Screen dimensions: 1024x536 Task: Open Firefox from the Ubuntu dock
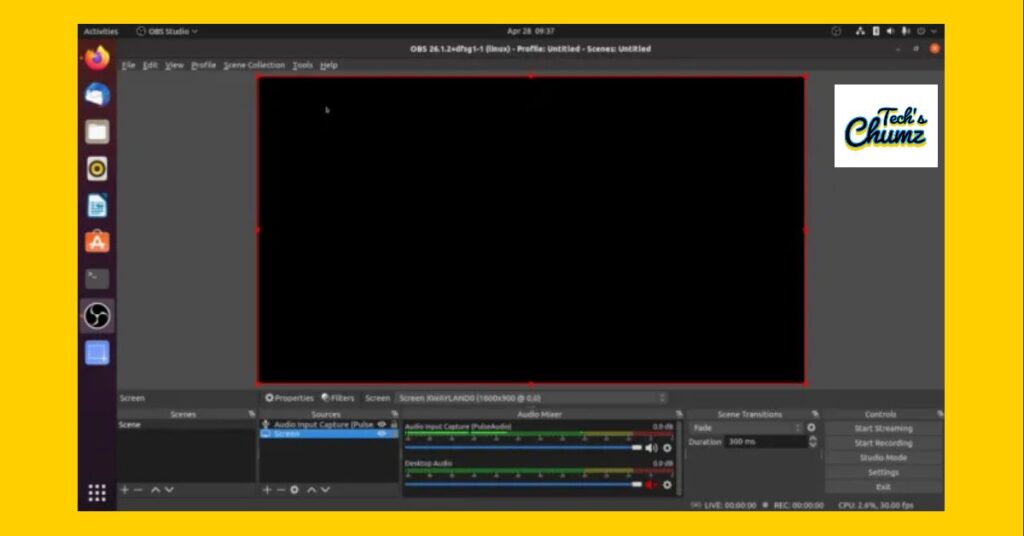(x=97, y=57)
